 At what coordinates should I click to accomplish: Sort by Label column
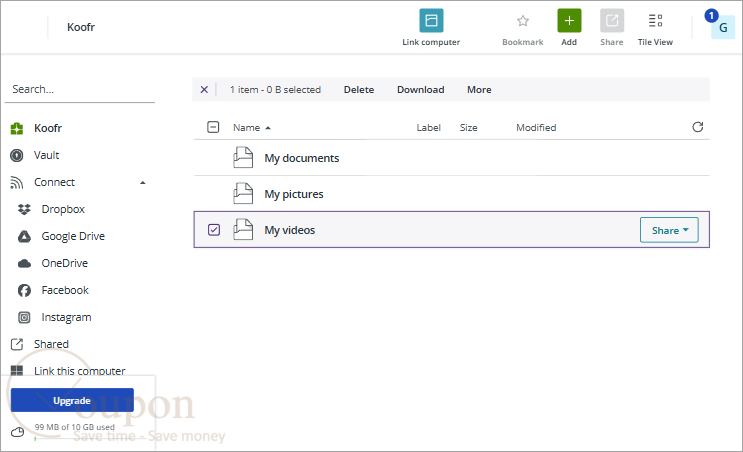click(x=428, y=127)
